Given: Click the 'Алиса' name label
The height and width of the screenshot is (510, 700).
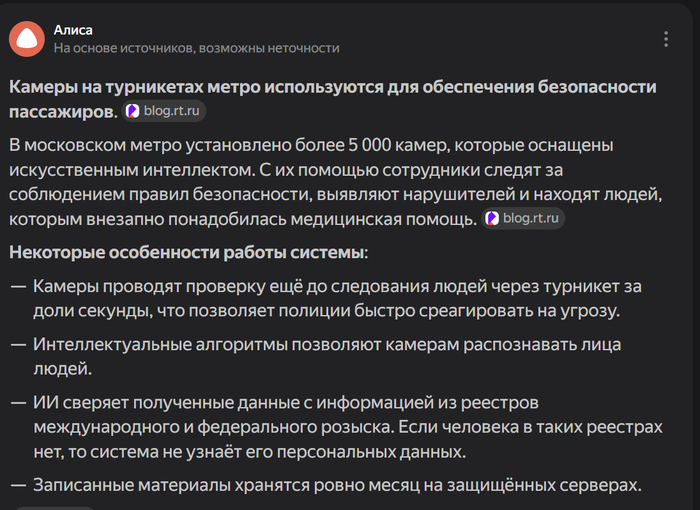Looking at the screenshot, I should 74,30.
